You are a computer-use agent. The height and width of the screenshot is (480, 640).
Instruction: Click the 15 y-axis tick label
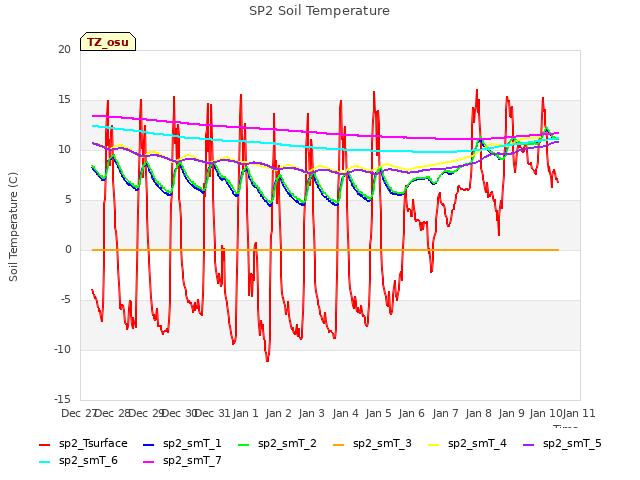coord(64,100)
